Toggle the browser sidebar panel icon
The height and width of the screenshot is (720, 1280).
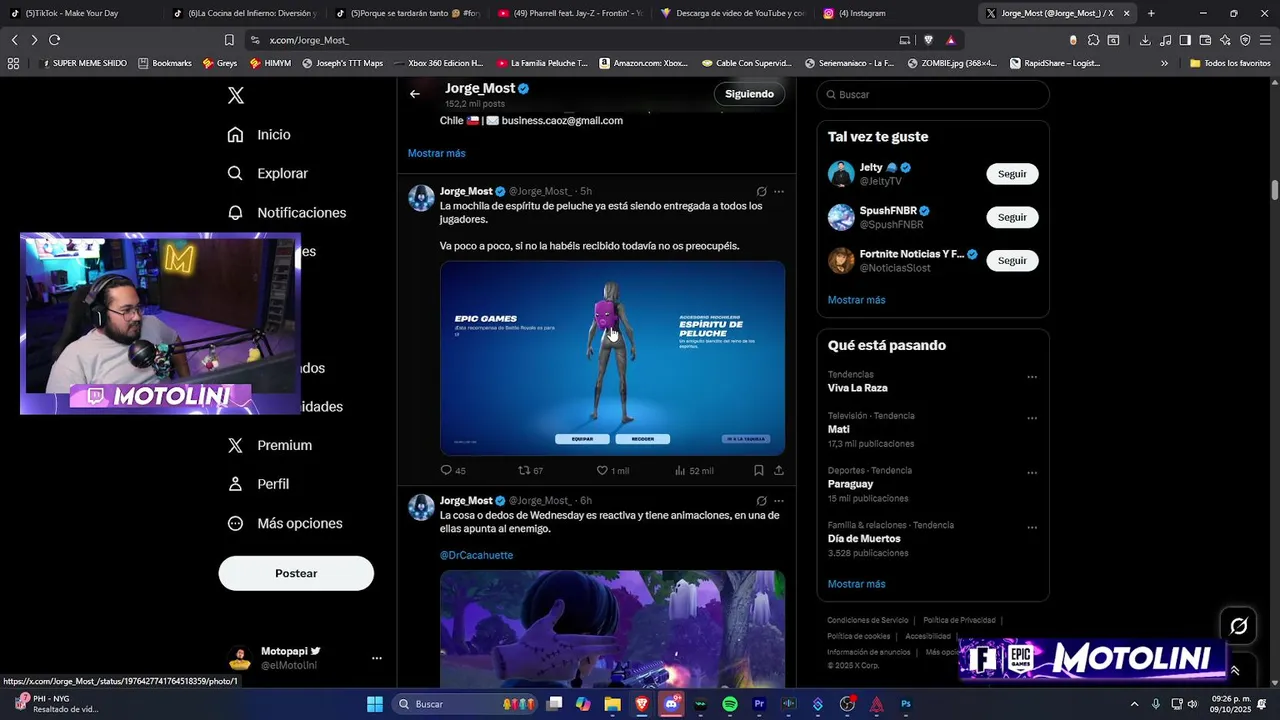1185,40
